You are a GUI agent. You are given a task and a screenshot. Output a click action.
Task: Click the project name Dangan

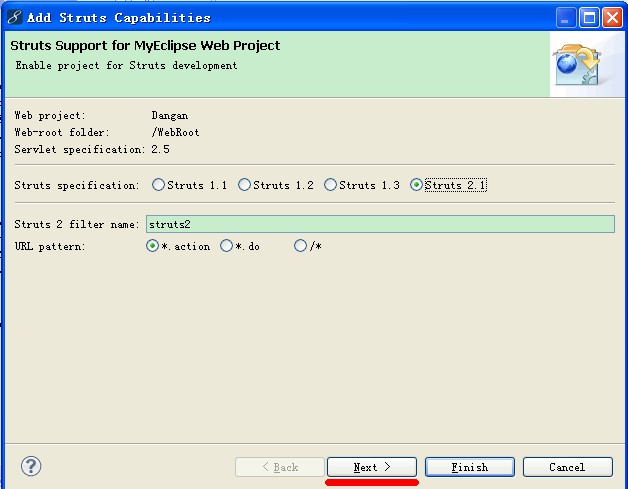[x=170, y=116]
